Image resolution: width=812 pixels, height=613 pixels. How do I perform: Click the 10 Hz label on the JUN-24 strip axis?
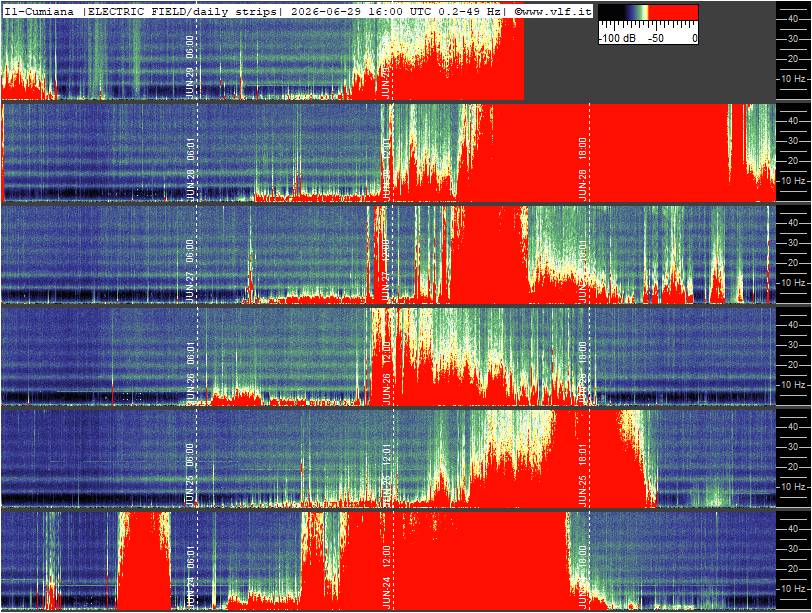[x=795, y=589]
